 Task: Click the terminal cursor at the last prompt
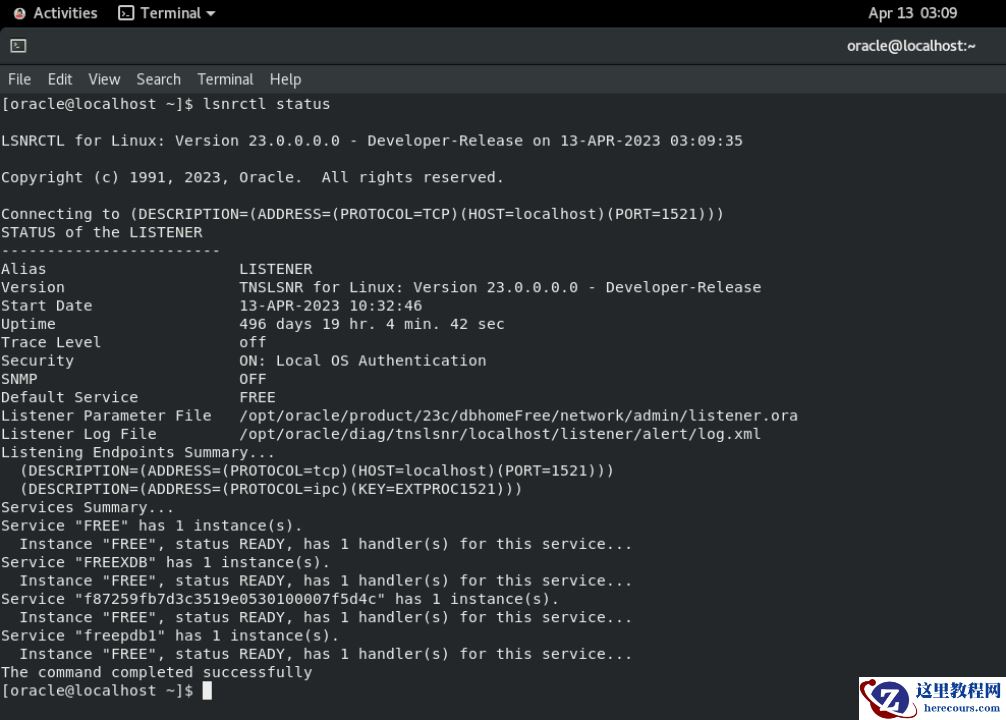(x=207, y=691)
